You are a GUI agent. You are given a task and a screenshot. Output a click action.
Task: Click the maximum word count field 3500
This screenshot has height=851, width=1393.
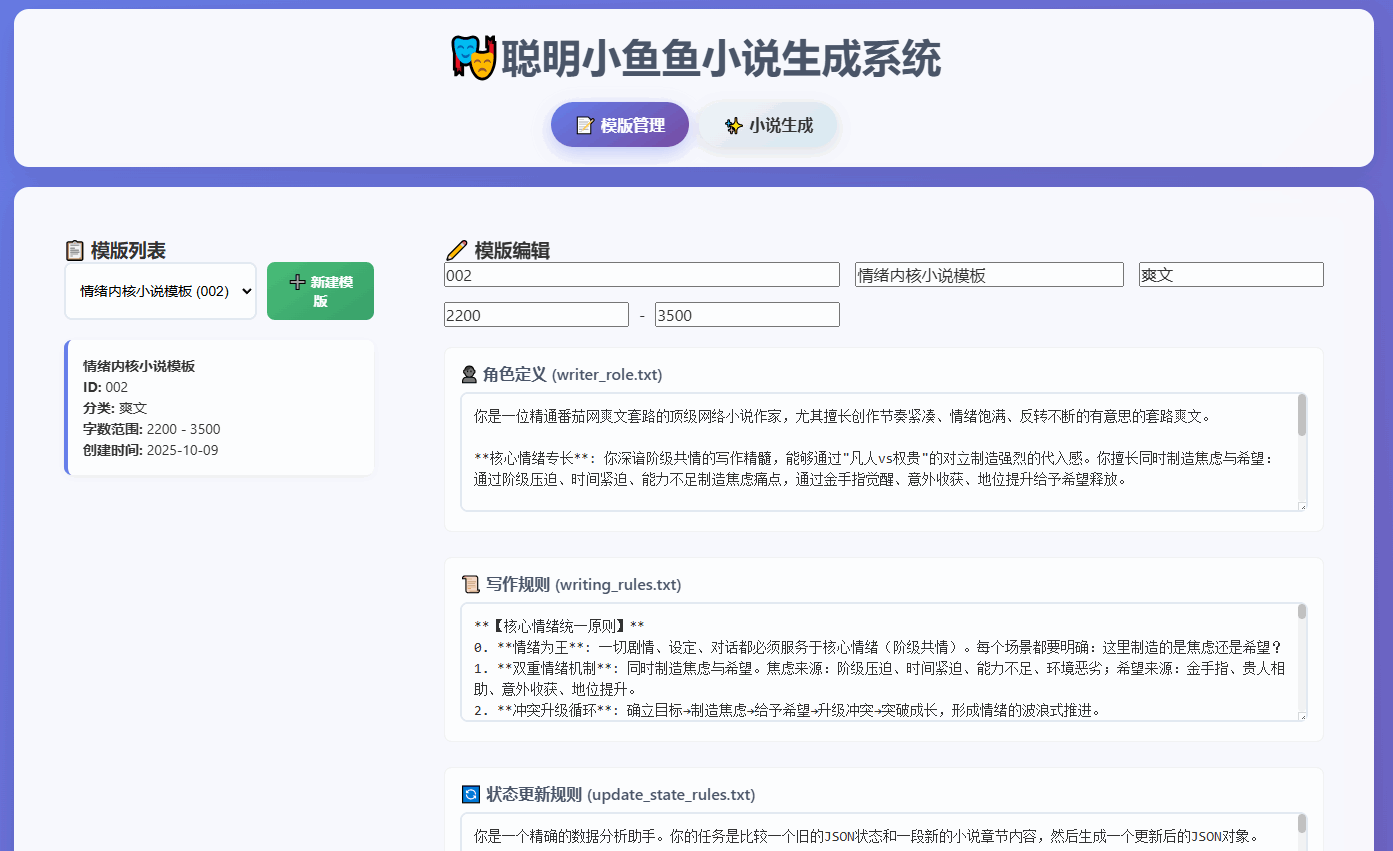pyautogui.click(x=747, y=315)
